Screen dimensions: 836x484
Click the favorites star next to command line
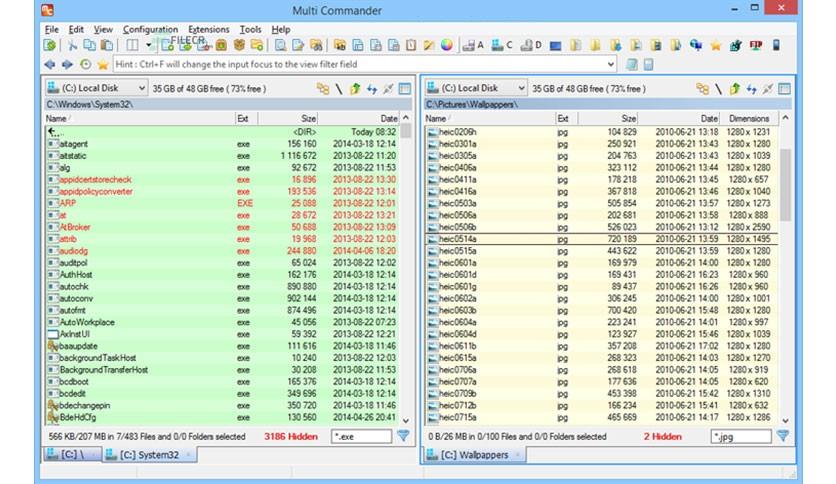[103, 64]
